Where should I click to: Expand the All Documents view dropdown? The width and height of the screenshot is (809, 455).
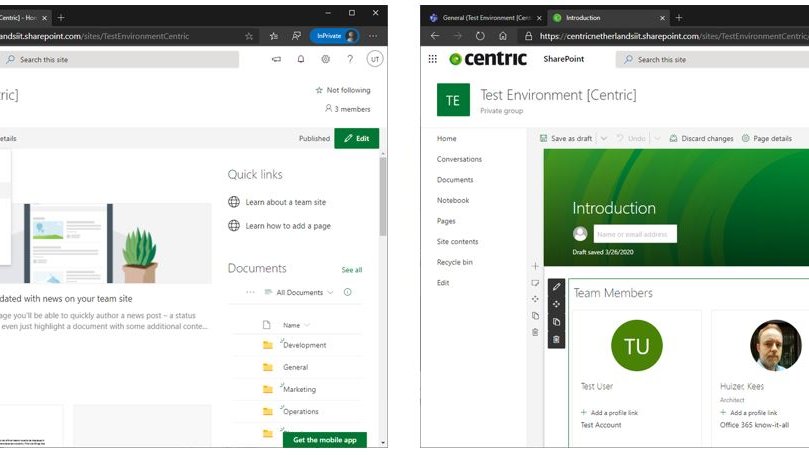[x=299, y=292]
